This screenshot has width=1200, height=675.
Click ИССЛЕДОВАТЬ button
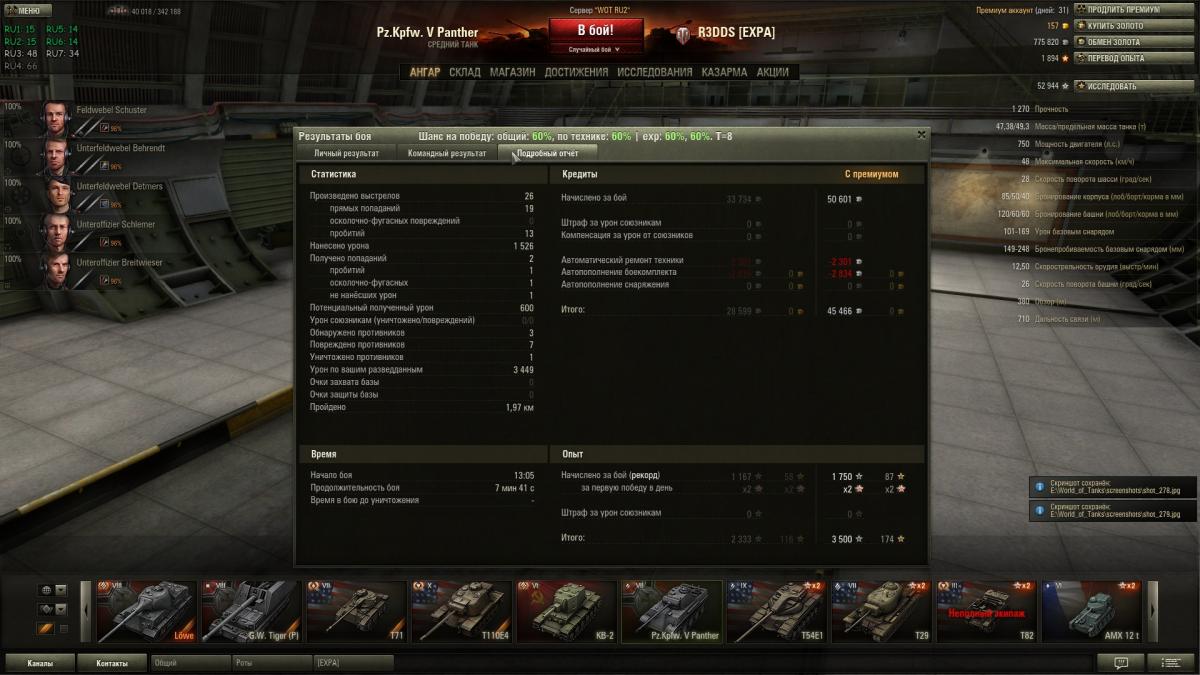click(x=1134, y=86)
